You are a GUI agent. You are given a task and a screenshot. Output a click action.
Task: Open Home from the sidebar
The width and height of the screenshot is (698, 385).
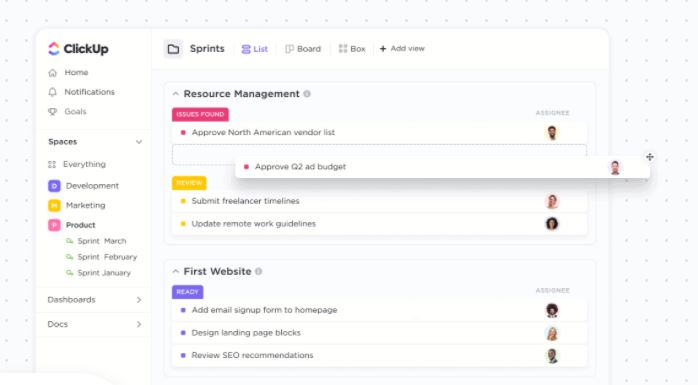point(76,72)
